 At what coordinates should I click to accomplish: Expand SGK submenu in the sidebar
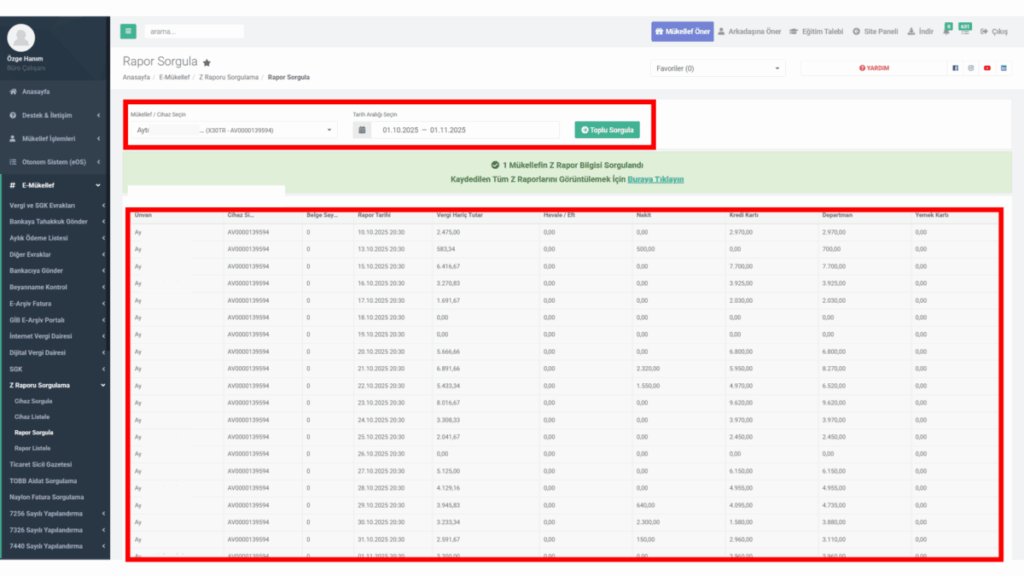tap(55, 369)
